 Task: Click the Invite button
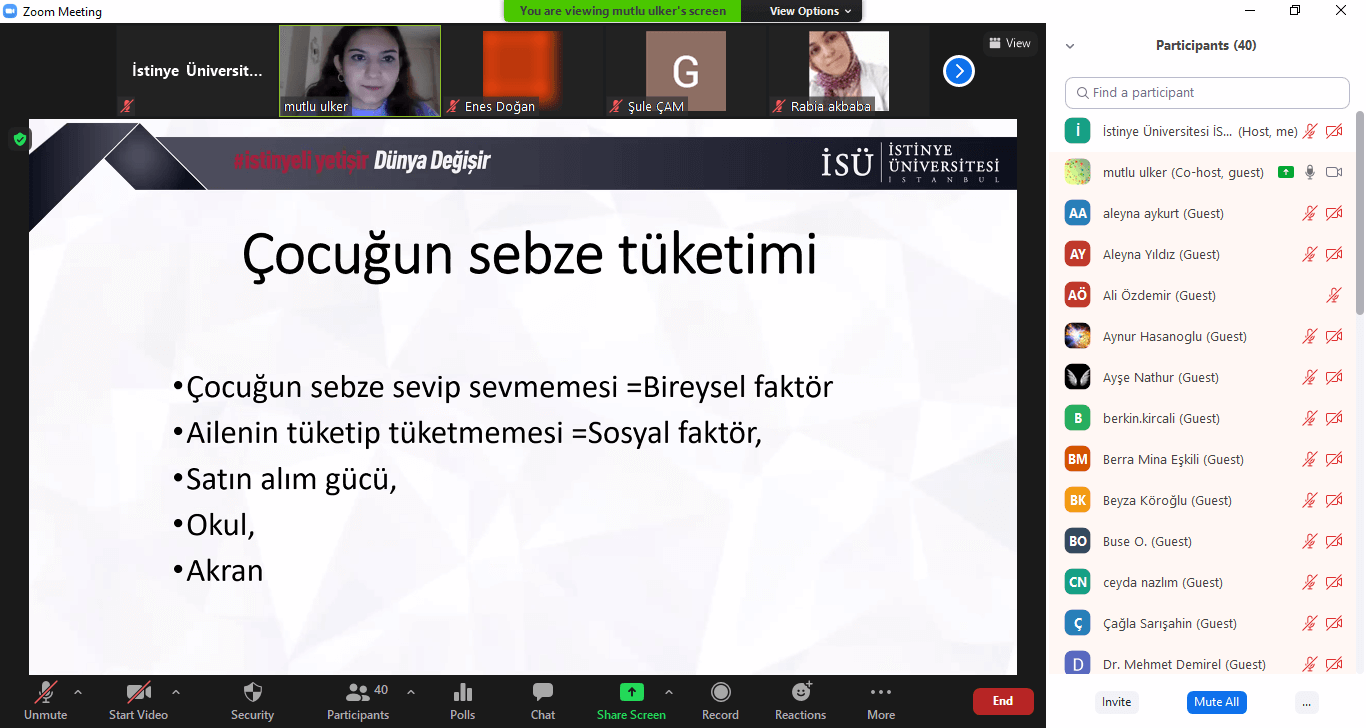coord(1116,702)
